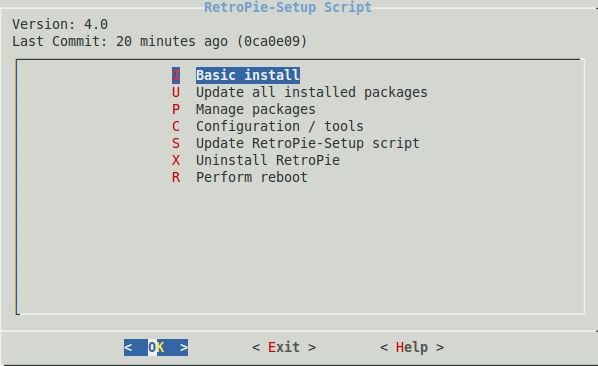Click the red C shortcut letter
Screen dimensions: 598x366
click(x=176, y=126)
